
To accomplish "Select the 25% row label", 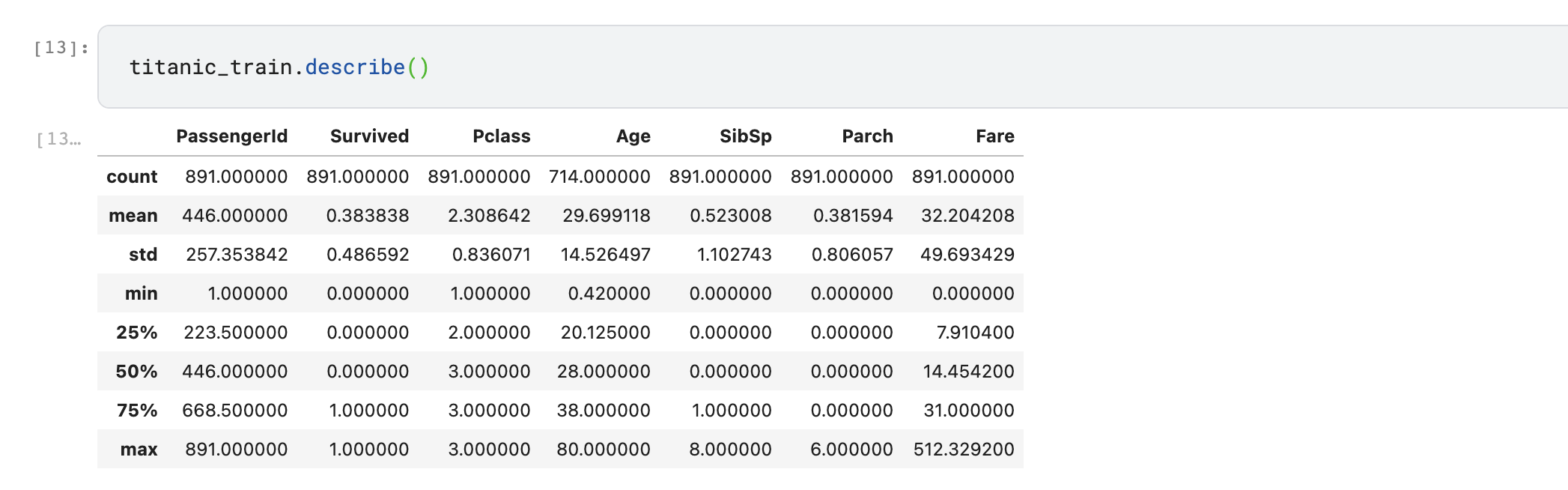I will [137, 333].
